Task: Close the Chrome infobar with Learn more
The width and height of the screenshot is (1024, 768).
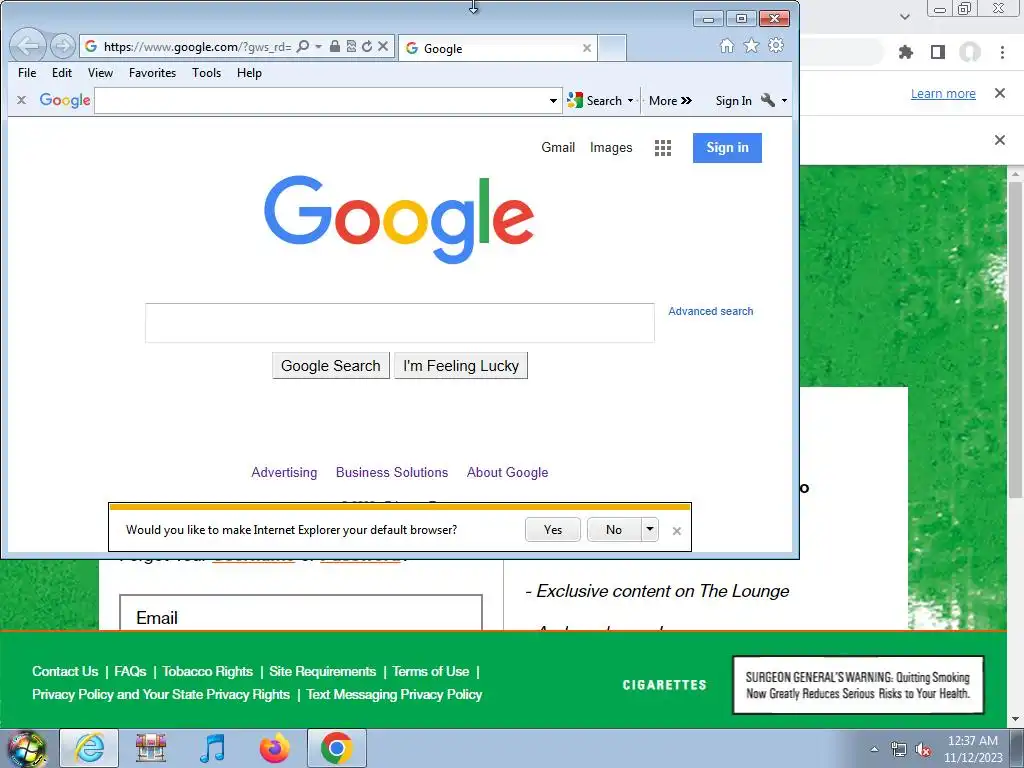Action: (x=999, y=93)
